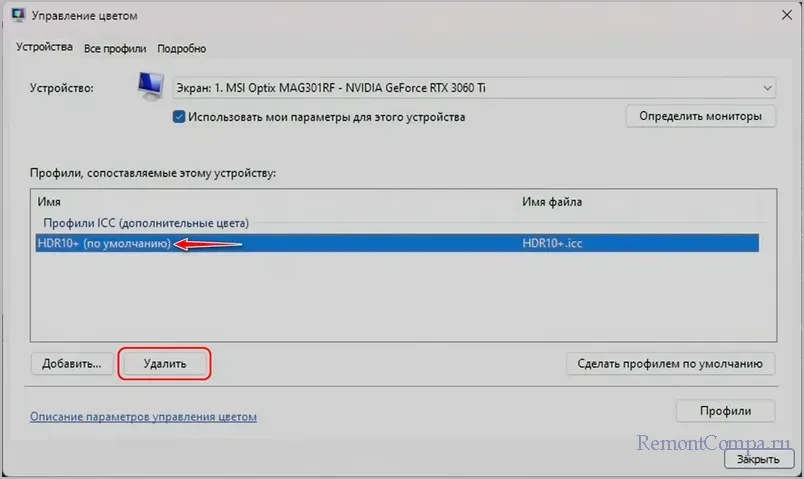
Task: Click the monitor device icon
Action: (x=150, y=86)
